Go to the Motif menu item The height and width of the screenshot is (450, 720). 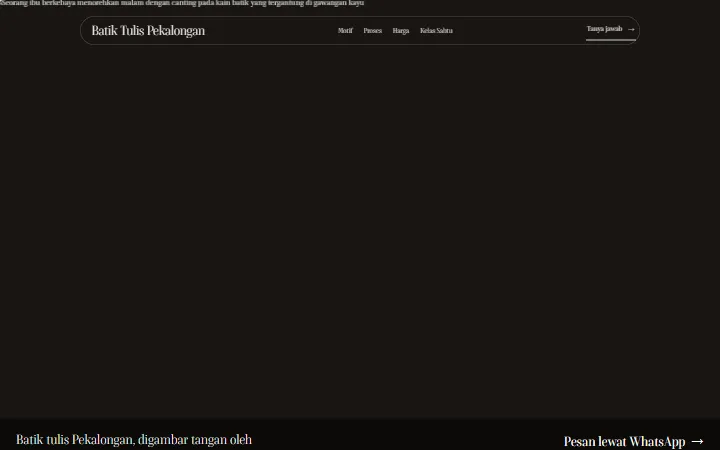[x=345, y=31]
